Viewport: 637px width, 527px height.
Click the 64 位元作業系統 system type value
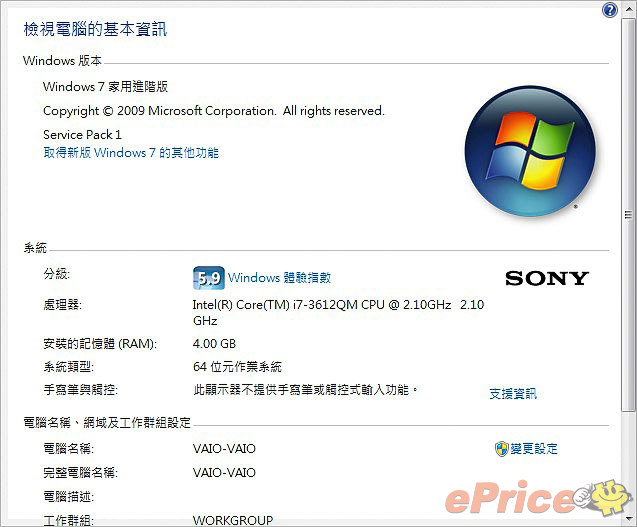(x=237, y=367)
